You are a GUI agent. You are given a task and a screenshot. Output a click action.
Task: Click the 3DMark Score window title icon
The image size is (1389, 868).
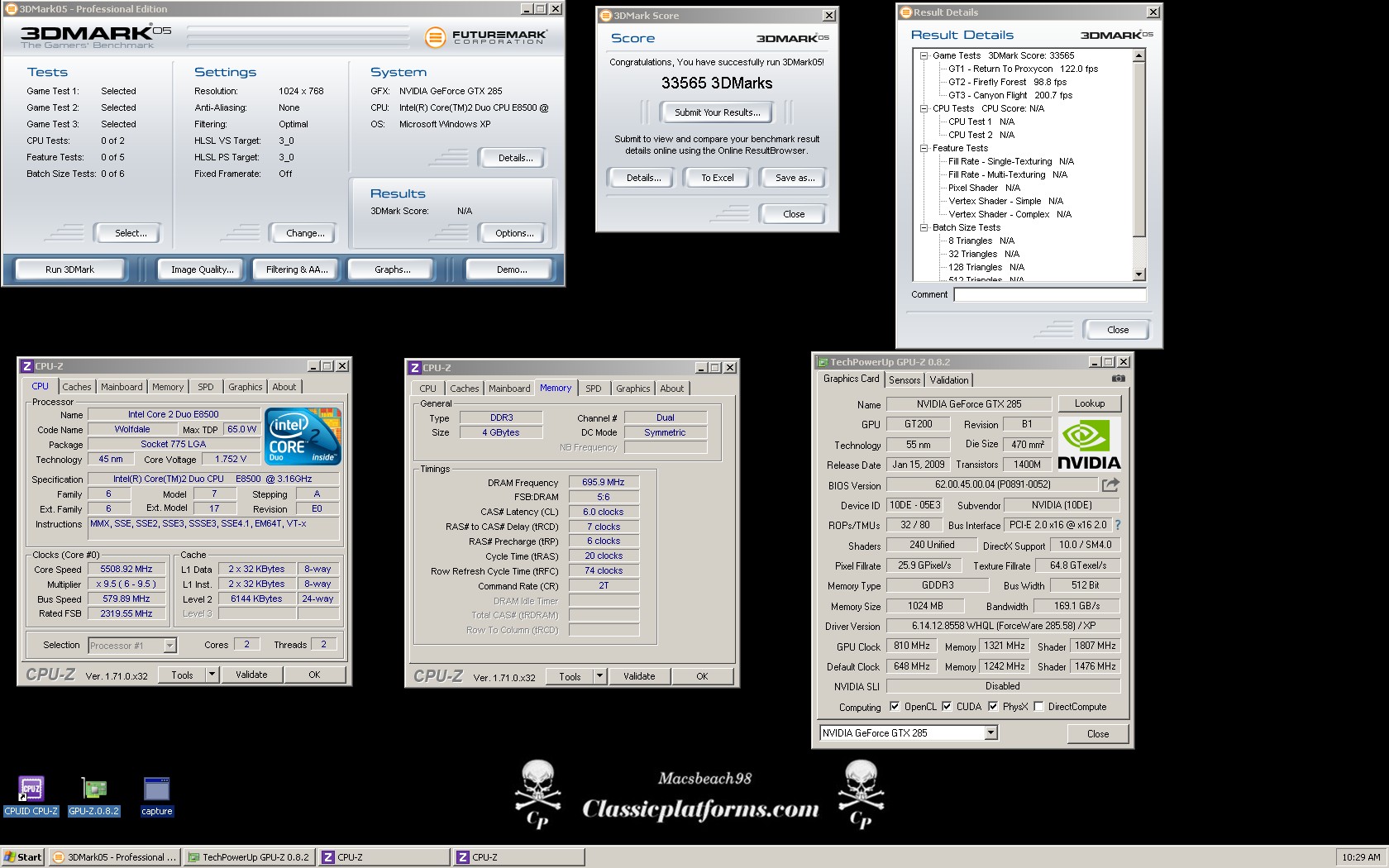605,16
